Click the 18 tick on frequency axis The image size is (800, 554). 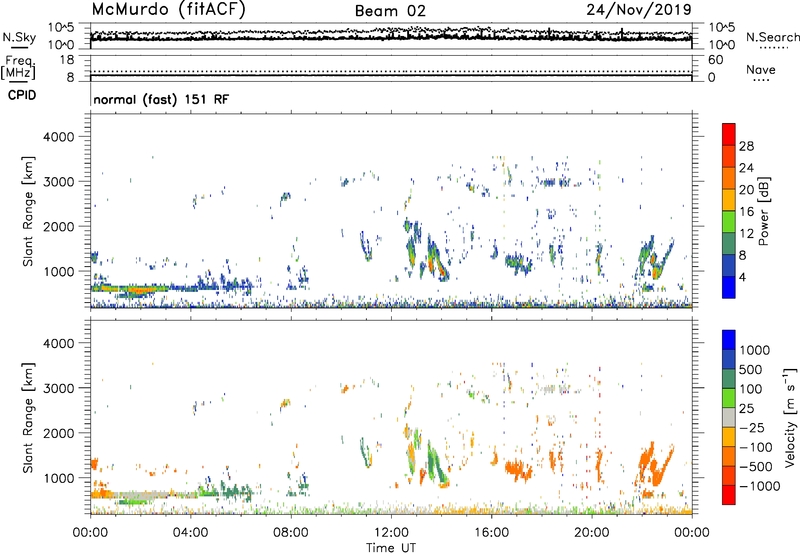[x=67, y=60]
